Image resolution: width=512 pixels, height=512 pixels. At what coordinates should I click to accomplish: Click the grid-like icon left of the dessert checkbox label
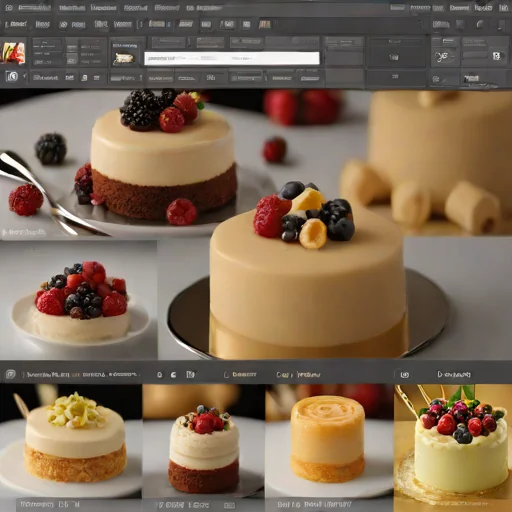[x=190, y=375]
